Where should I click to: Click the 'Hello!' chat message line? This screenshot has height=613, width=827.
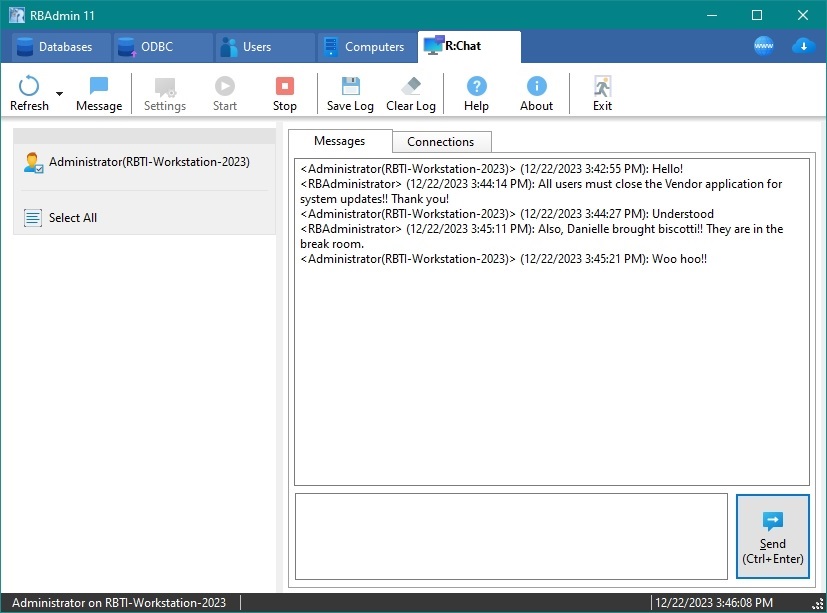click(492, 169)
